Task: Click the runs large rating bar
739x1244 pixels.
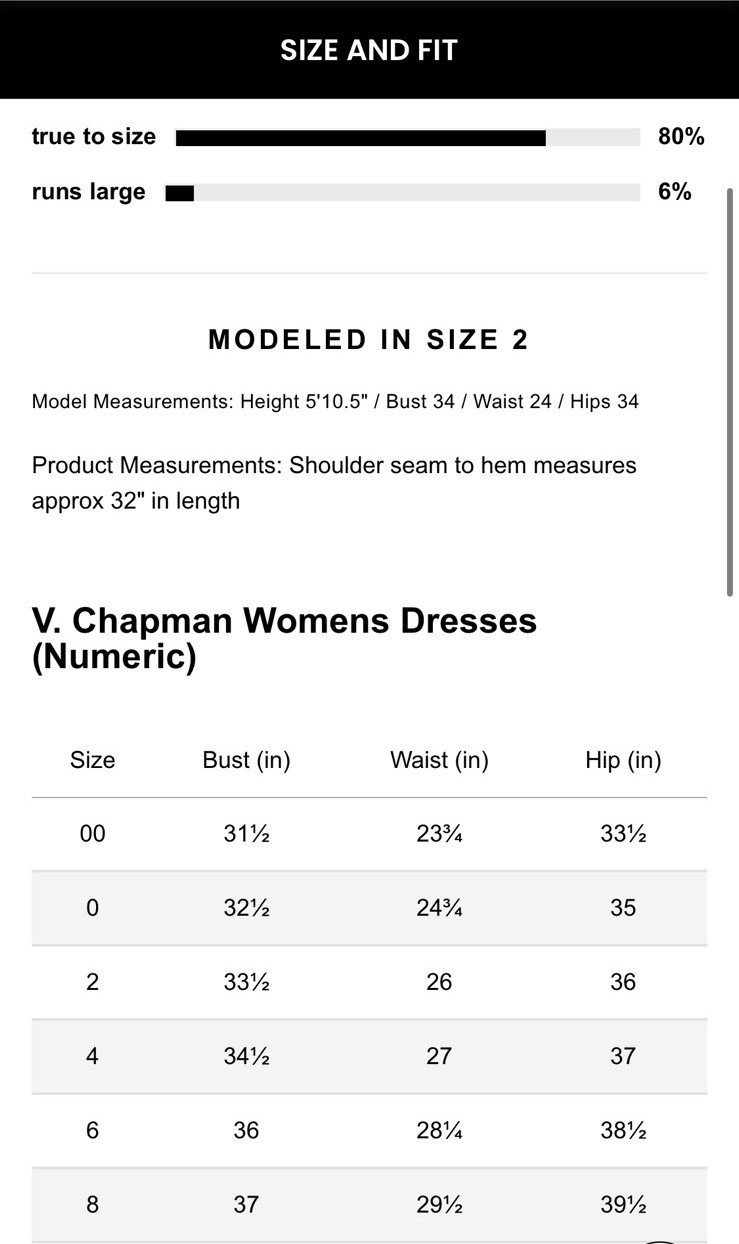Action: coord(402,193)
